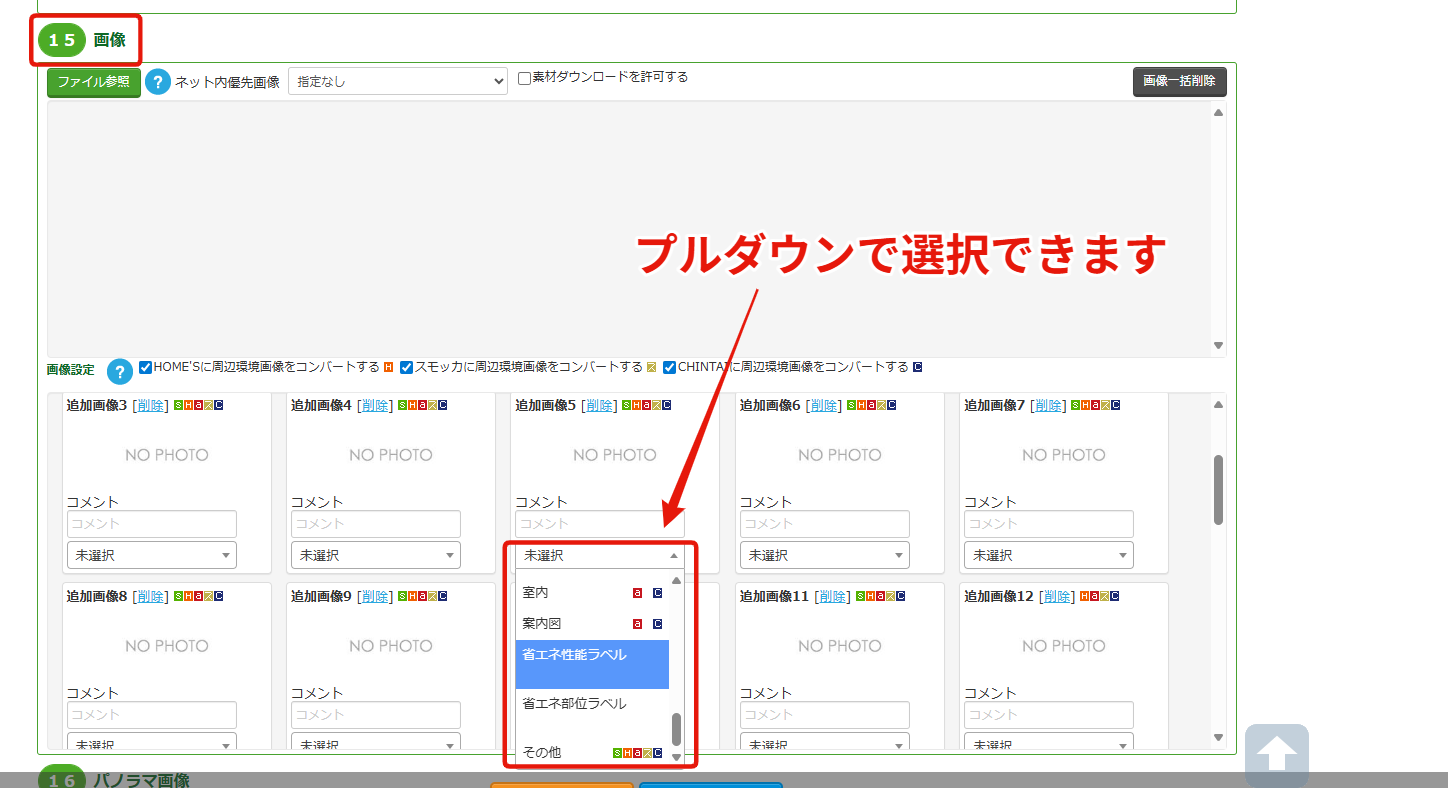
Task: Click the comment field of 追加画像7
Action: point(1049,524)
